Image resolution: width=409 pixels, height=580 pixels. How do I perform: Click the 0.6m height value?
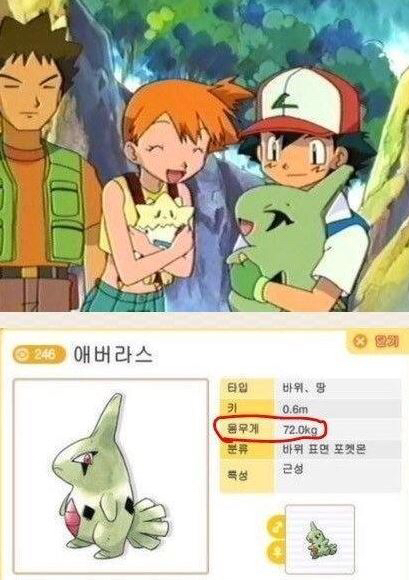[x=295, y=409]
